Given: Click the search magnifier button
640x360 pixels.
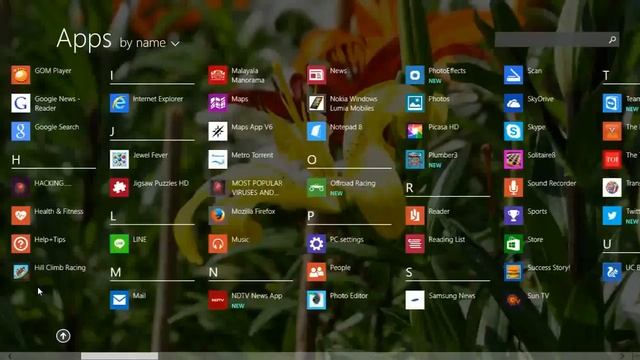Looking at the screenshot, I should [x=612, y=40].
